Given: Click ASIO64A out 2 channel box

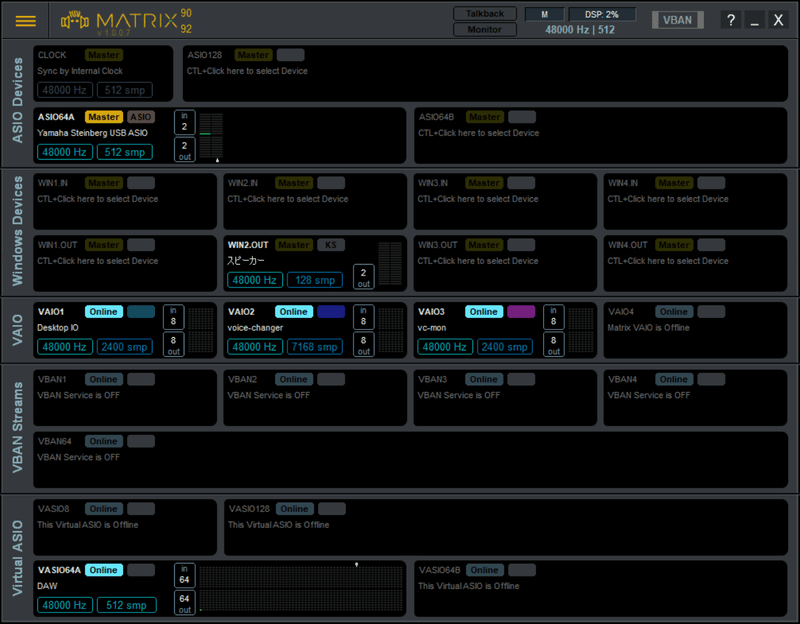Looking at the screenshot, I should pyautogui.click(x=184, y=149).
